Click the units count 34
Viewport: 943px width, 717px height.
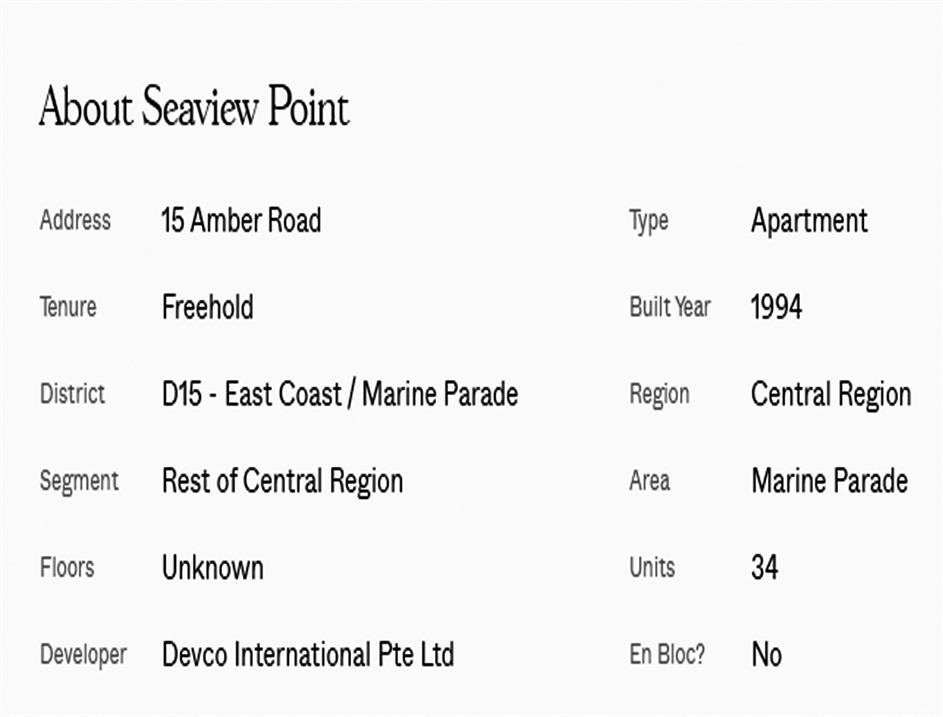pyautogui.click(x=764, y=568)
